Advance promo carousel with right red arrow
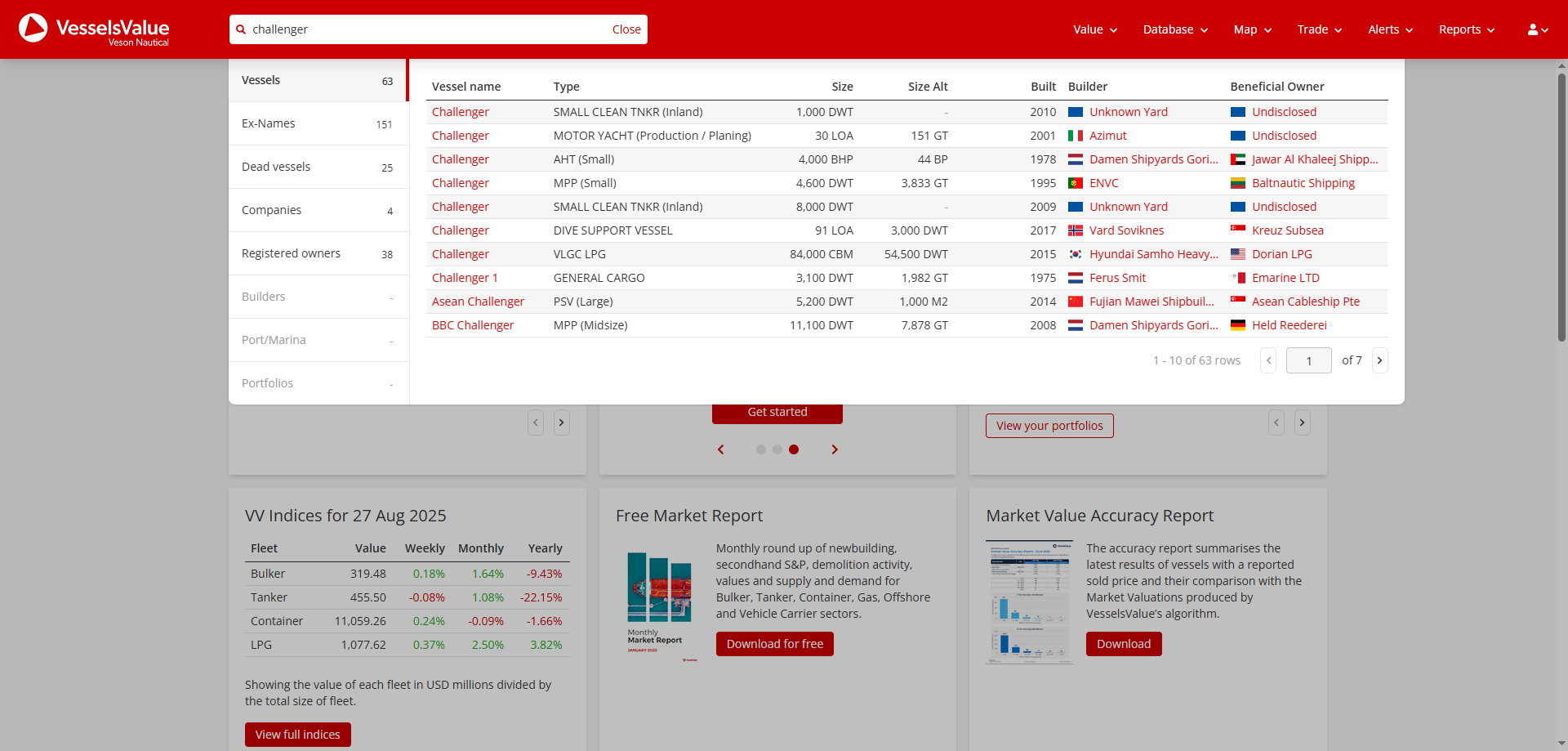 [834, 449]
